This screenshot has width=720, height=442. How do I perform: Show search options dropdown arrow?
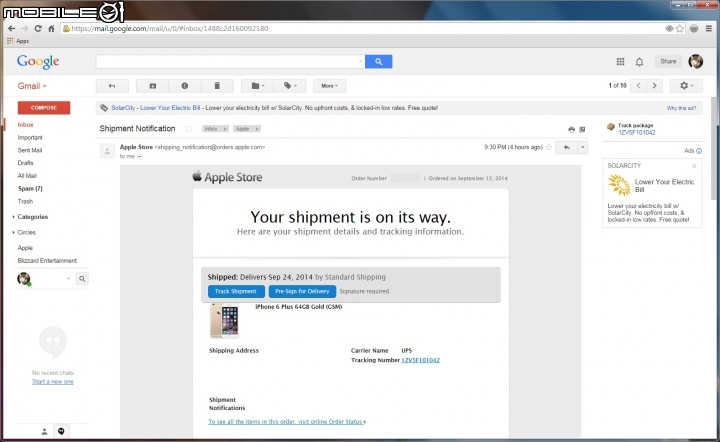(360, 62)
